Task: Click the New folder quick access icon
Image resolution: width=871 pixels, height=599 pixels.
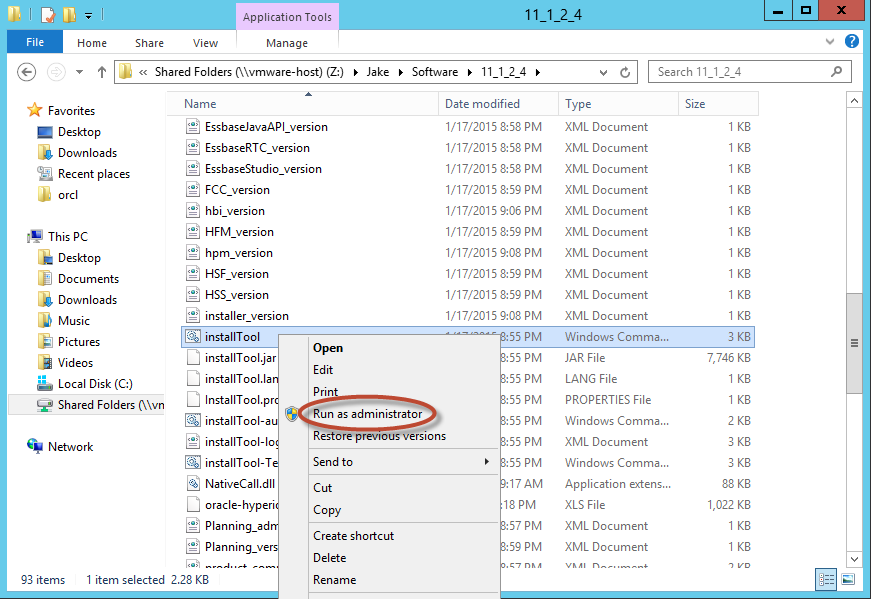Action: click(x=69, y=14)
